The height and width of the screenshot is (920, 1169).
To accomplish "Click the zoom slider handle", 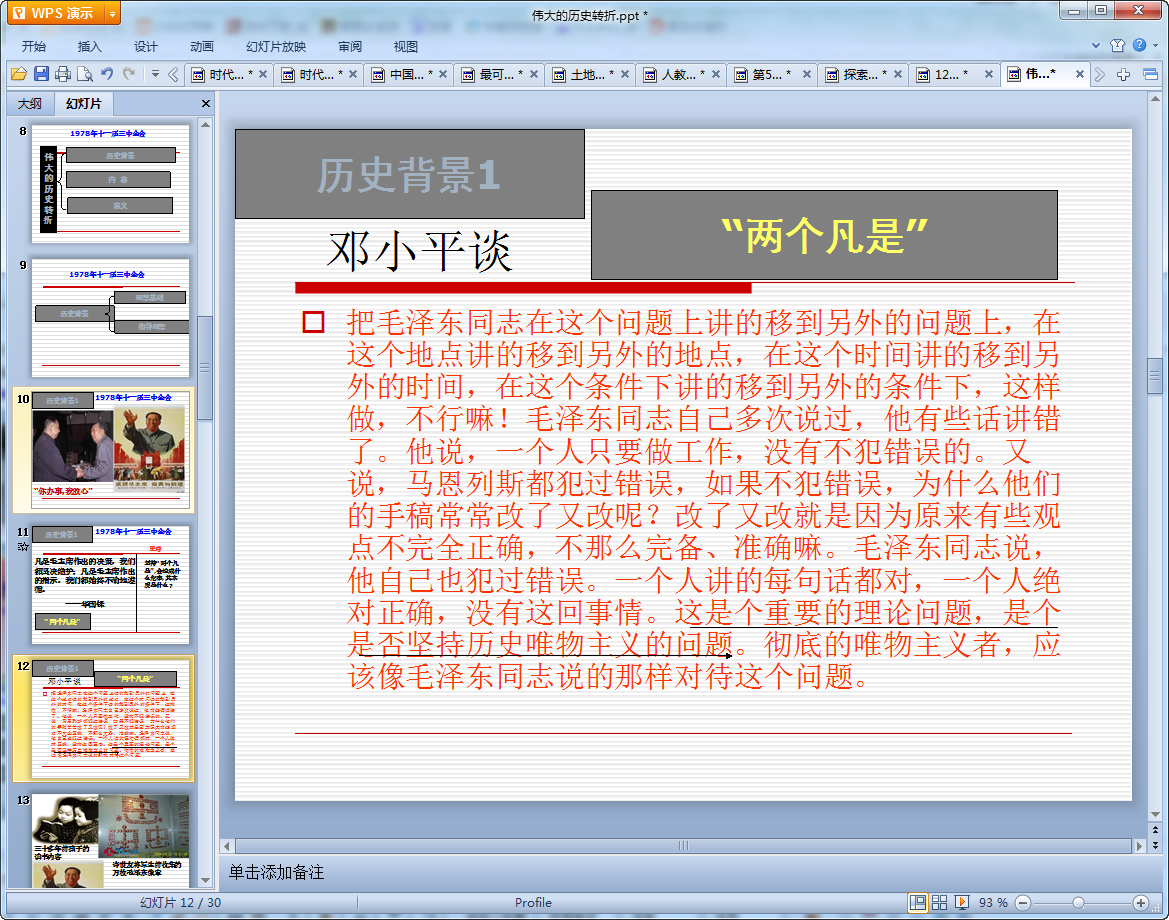I will click(1078, 903).
